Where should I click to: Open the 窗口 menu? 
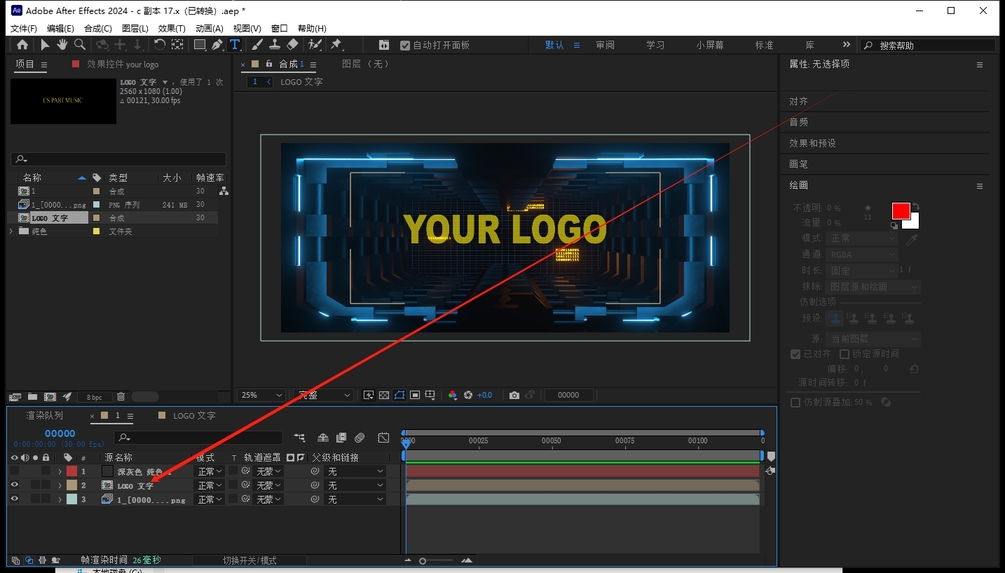coord(279,28)
